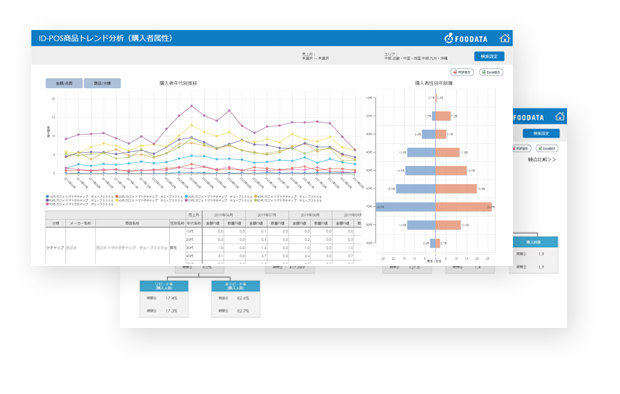The image size is (620, 394).
Task: Open the 競合比較>> link in the back window
Action: click(542, 160)
